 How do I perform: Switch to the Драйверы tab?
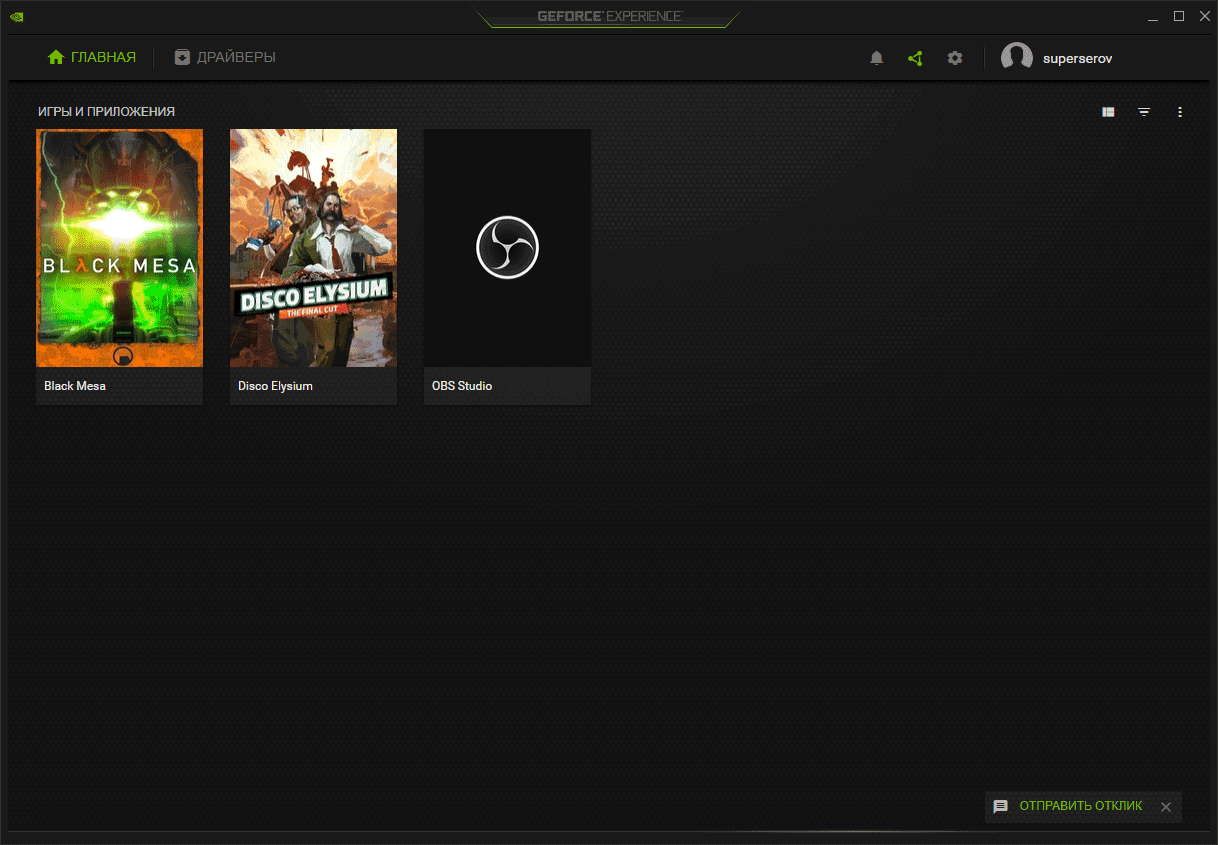coord(224,57)
